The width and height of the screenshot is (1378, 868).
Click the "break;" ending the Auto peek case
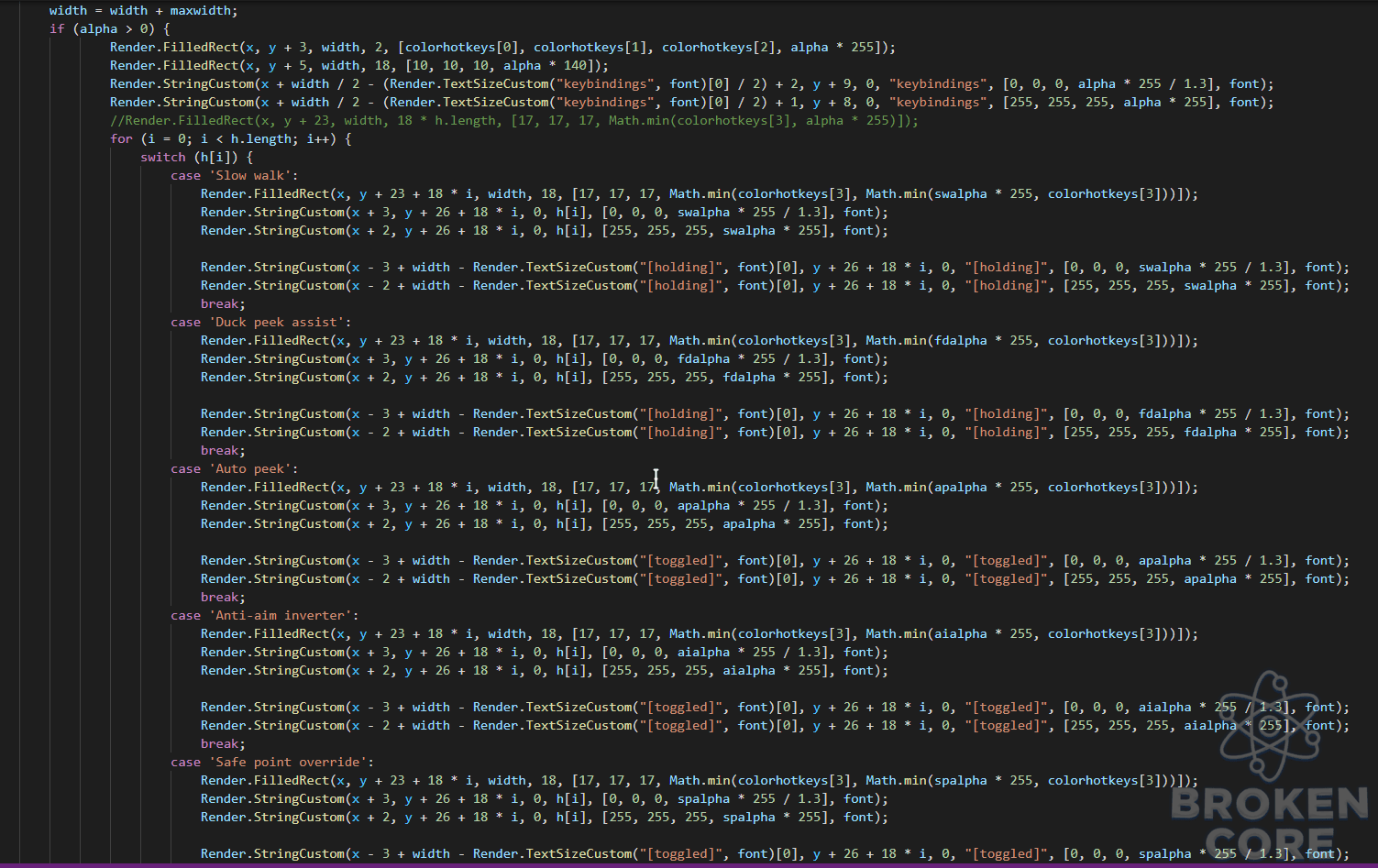click(x=223, y=597)
